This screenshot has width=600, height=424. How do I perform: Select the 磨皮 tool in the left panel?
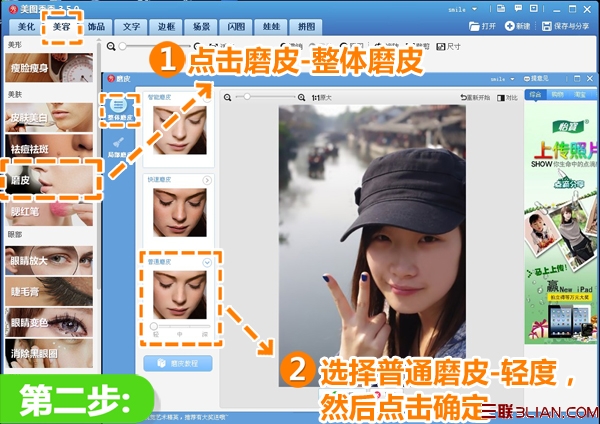point(49,179)
